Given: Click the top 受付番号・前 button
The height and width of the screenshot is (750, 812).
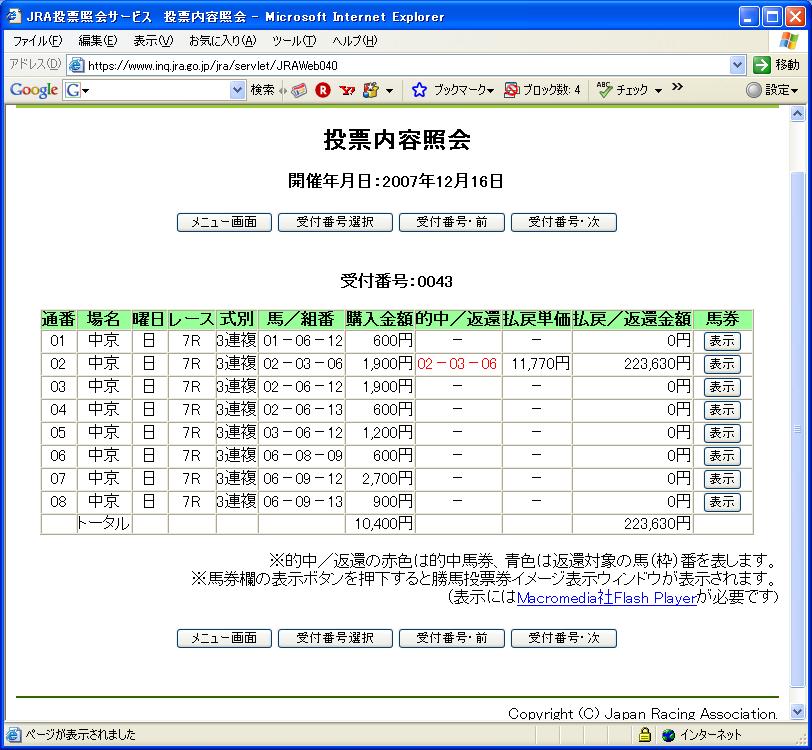Looking at the screenshot, I should (452, 222).
